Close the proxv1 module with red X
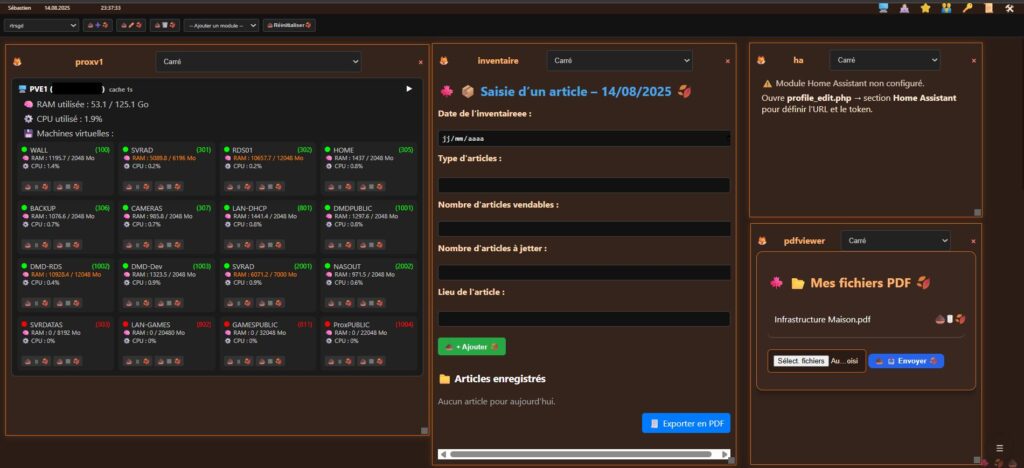This screenshot has width=1024, height=468. coord(420,62)
